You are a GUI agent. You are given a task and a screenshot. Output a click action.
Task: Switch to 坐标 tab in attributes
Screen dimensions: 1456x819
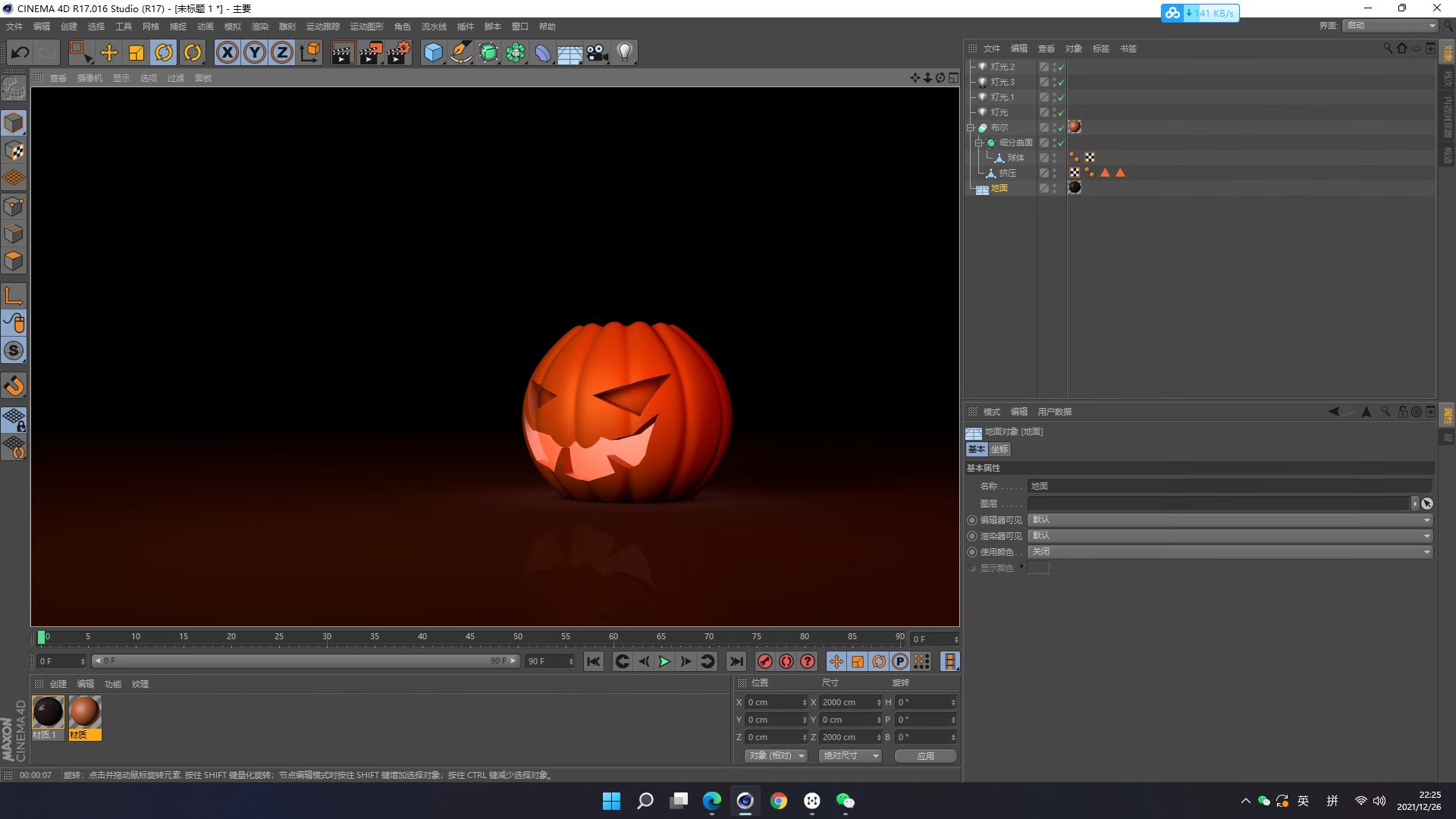point(999,449)
